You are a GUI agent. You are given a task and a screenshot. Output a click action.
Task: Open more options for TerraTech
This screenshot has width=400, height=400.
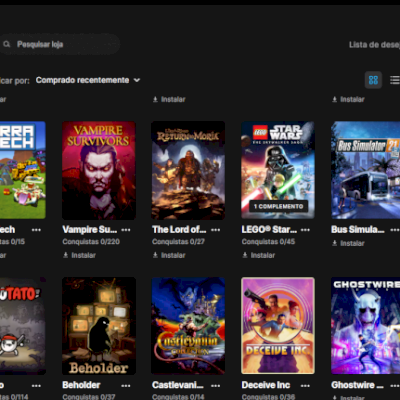pos(36,230)
